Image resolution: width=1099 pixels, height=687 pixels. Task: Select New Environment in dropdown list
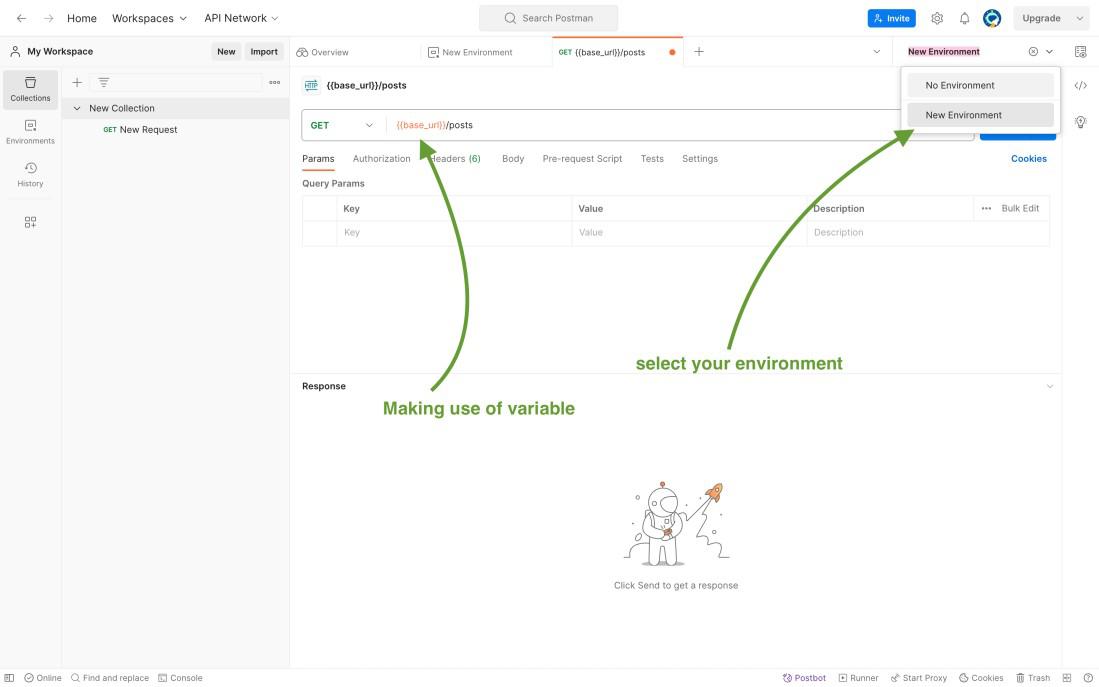coord(980,115)
